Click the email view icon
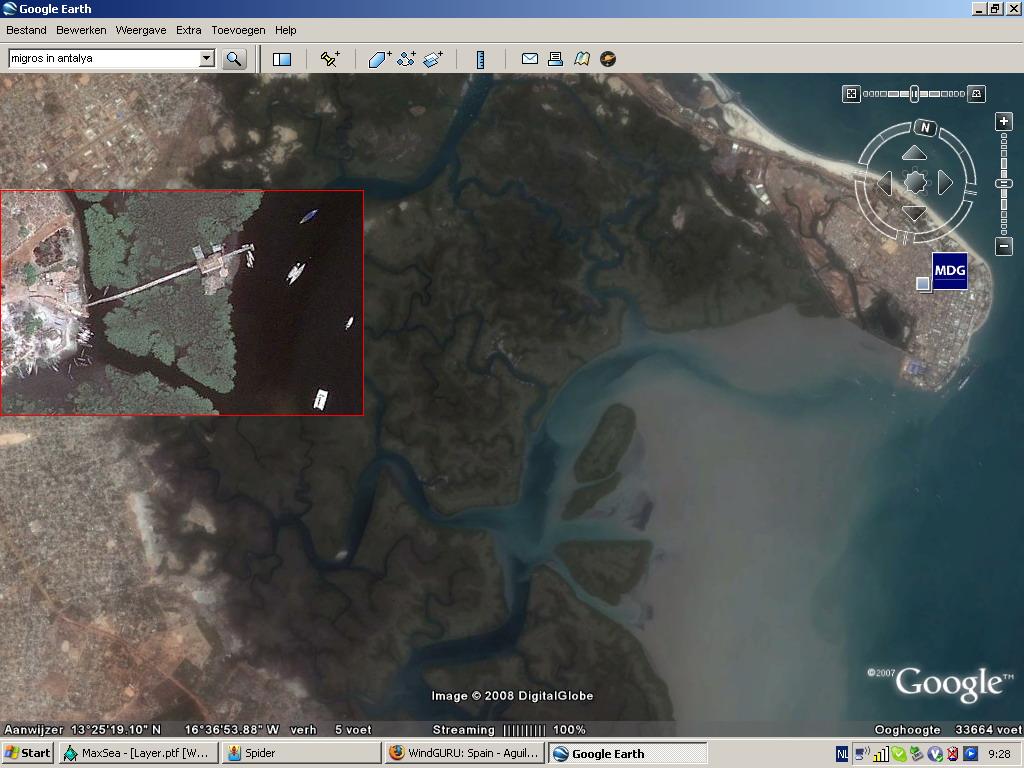This screenshot has height=768, width=1024. tap(530, 59)
